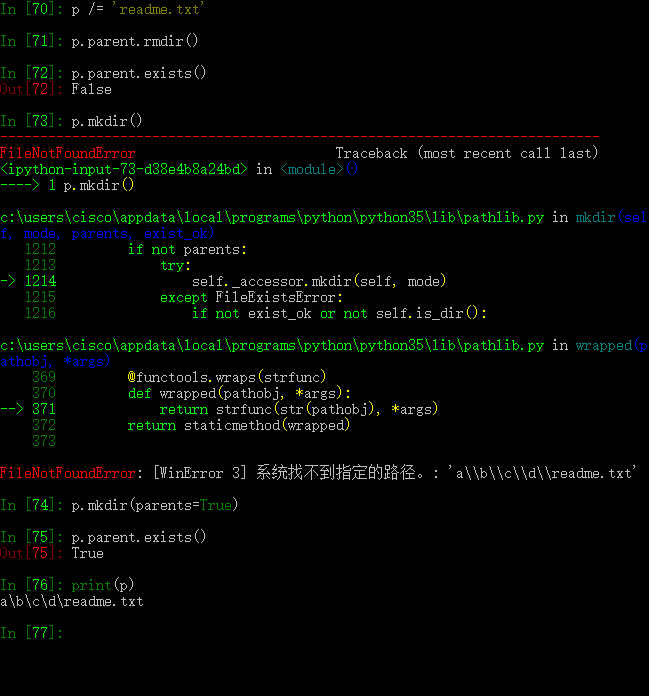The width and height of the screenshot is (649, 696).
Task: Click line 1215 except FileExistsError
Action: point(251,297)
